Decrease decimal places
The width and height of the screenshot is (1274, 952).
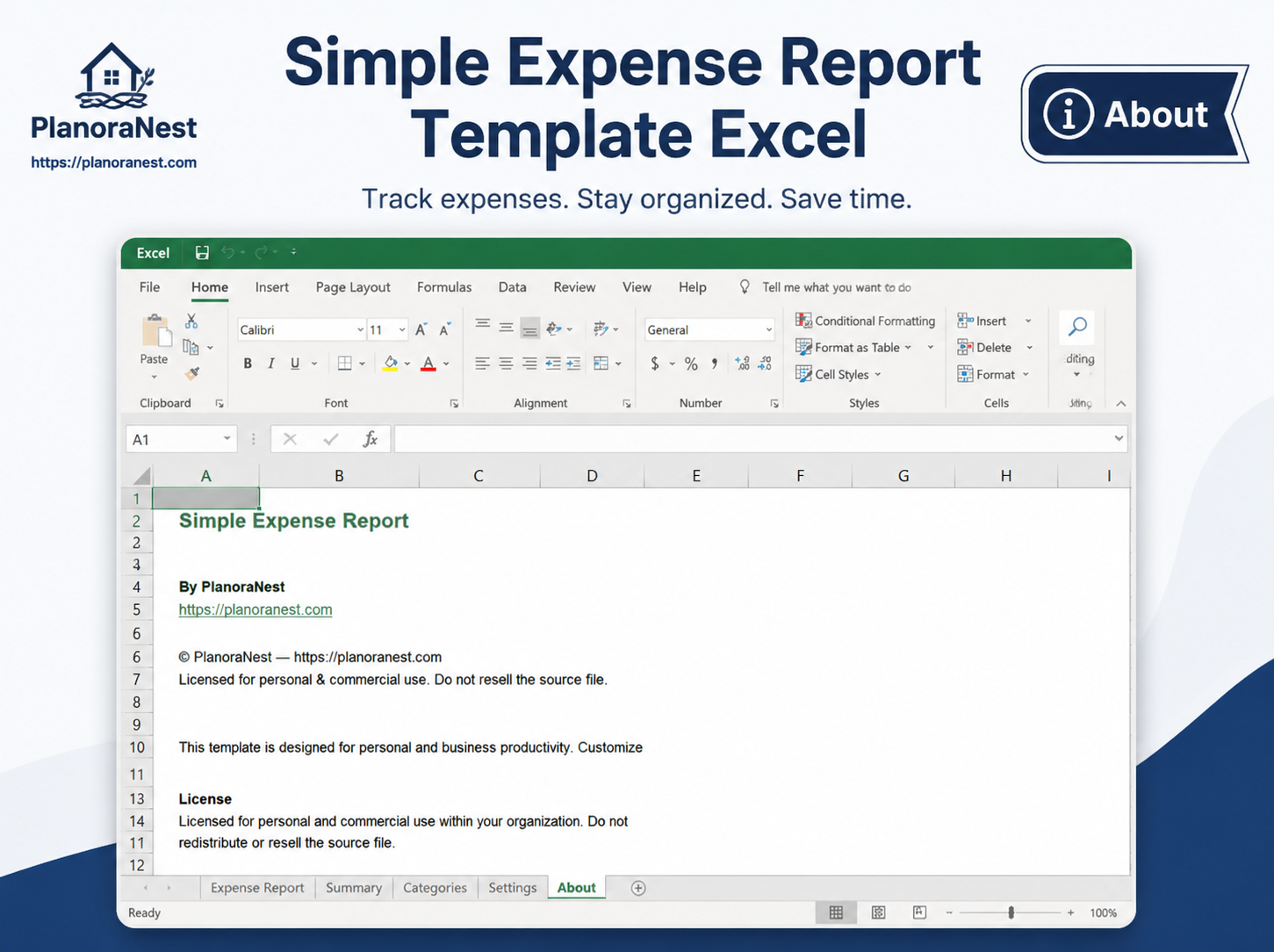tap(765, 364)
